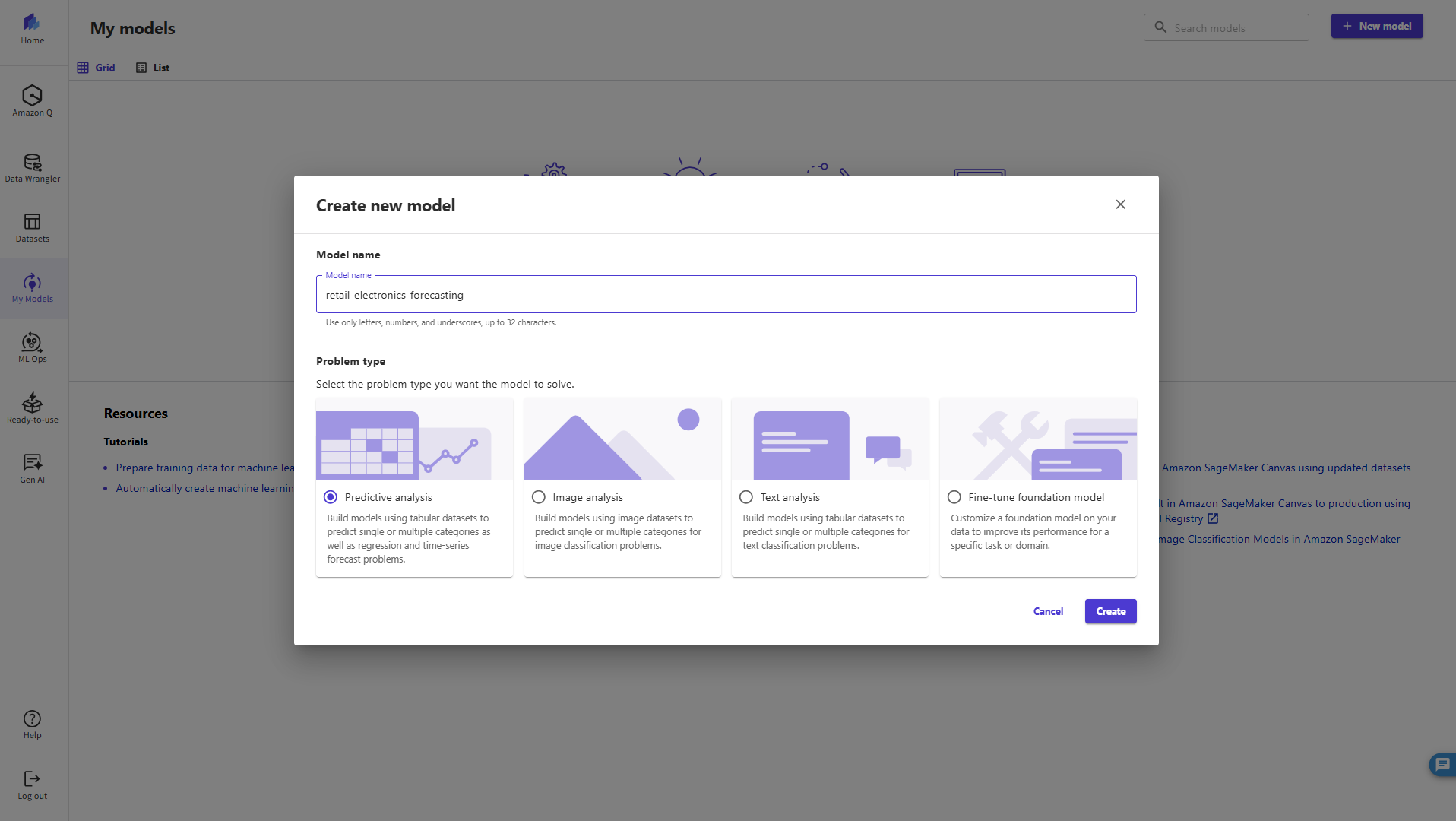The height and width of the screenshot is (821, 1456).
Task: Close the Create new model dialog
Action: tap(1120, 204)
